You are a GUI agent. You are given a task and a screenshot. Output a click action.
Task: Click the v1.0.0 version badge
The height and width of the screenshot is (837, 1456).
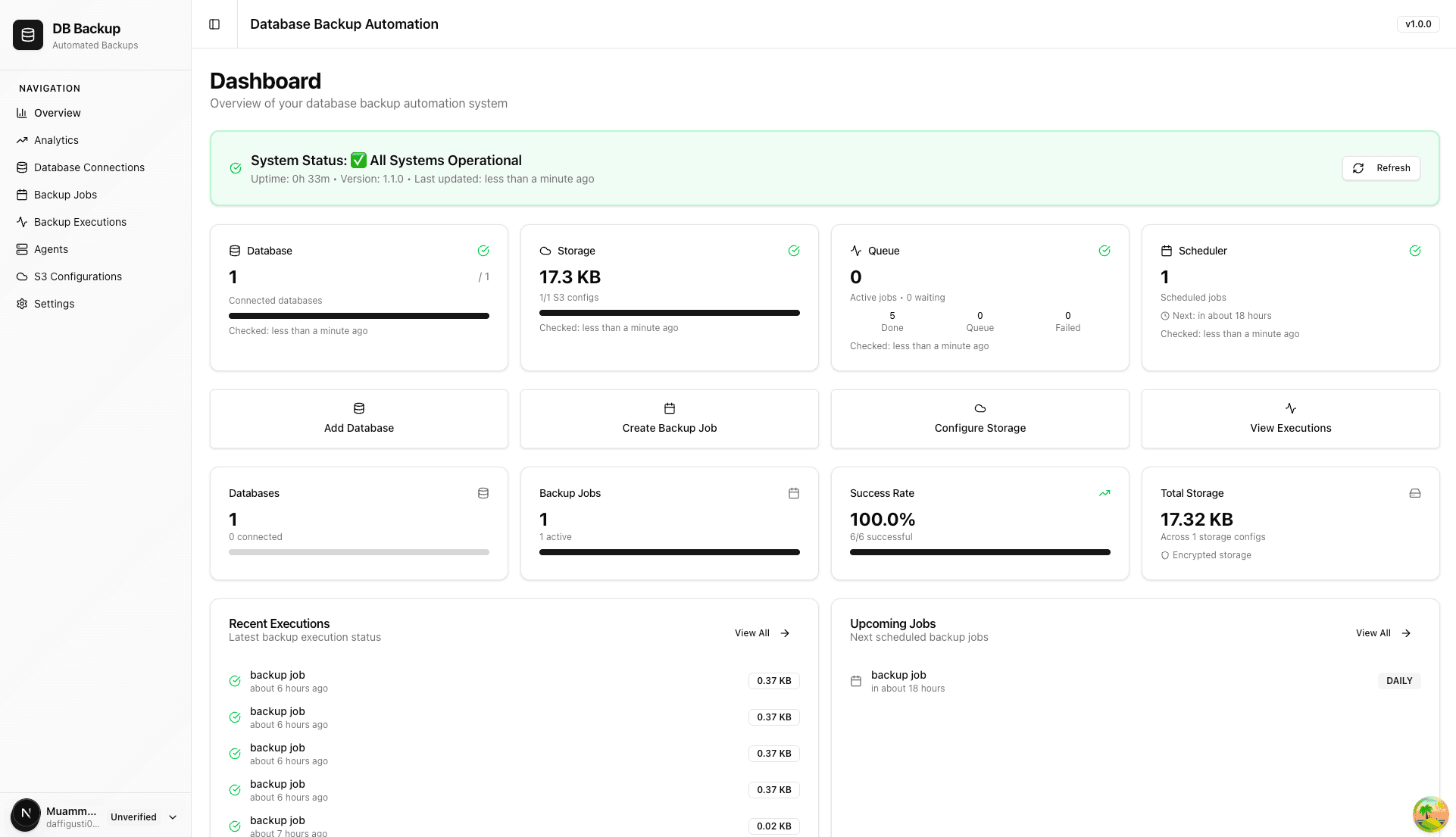pyautogui.click(x=1418, y=24)
